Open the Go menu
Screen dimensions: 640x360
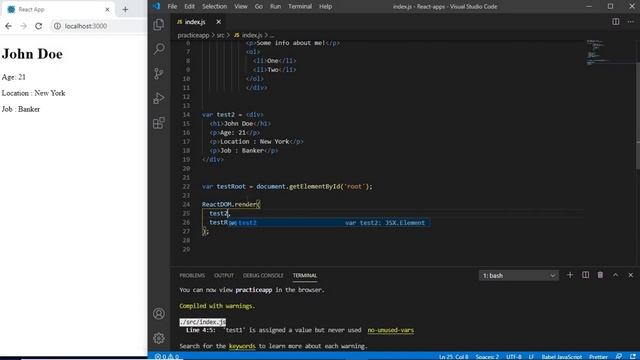tap(259, 7)
